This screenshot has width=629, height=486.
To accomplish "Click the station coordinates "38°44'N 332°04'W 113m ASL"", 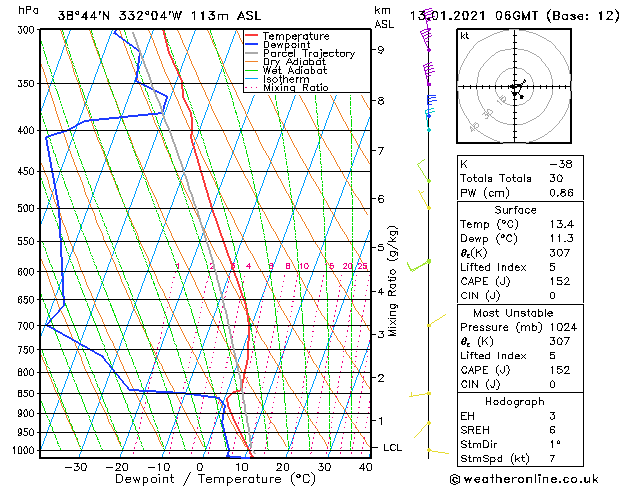I will 159,16.
